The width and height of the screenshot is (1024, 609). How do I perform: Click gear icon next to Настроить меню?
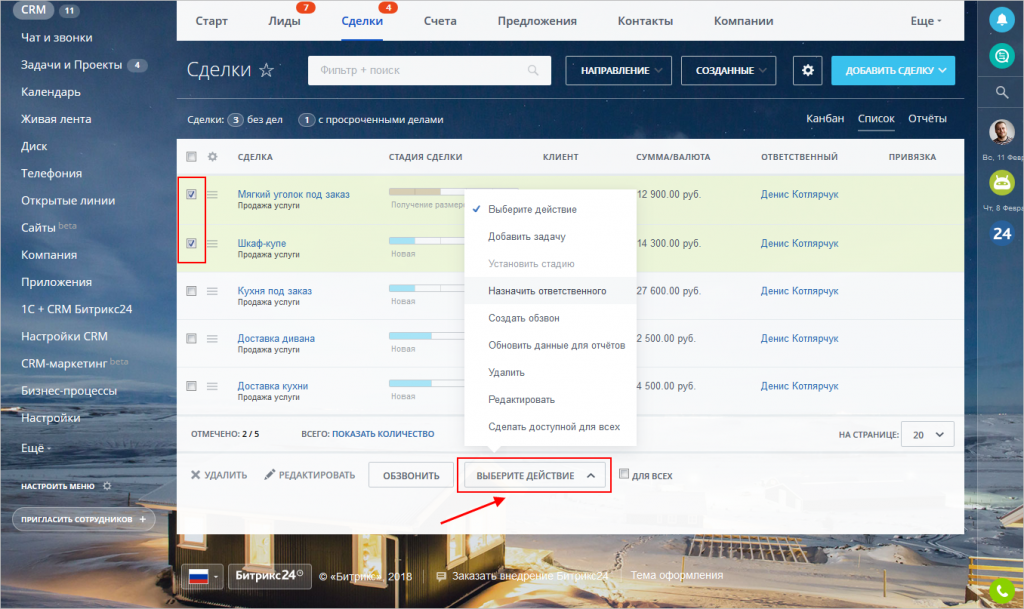pyautogui.click(x=107, y=486)
